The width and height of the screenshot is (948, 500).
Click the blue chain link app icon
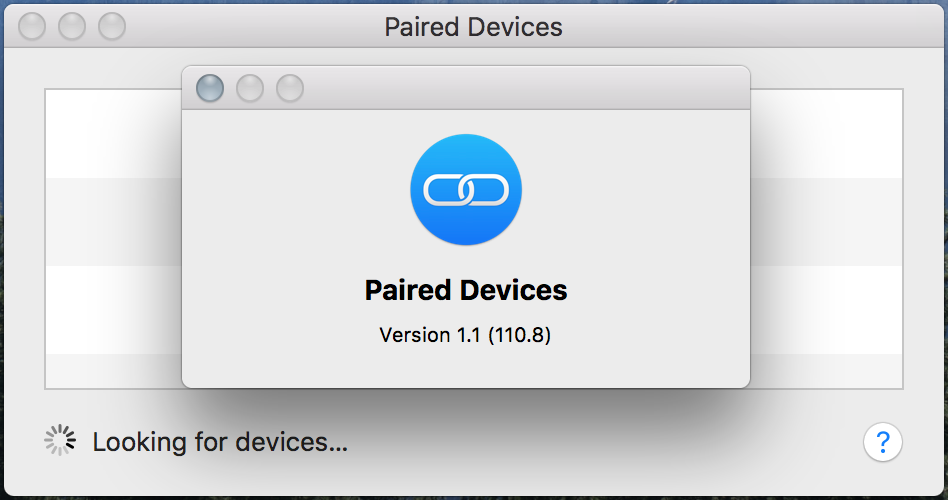(466, 190)
